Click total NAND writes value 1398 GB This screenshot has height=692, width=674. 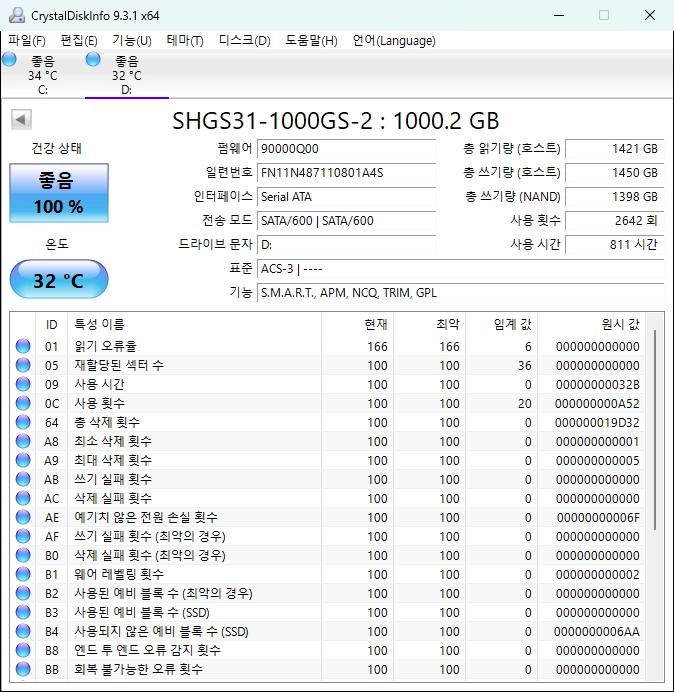[x=614, y=196]
